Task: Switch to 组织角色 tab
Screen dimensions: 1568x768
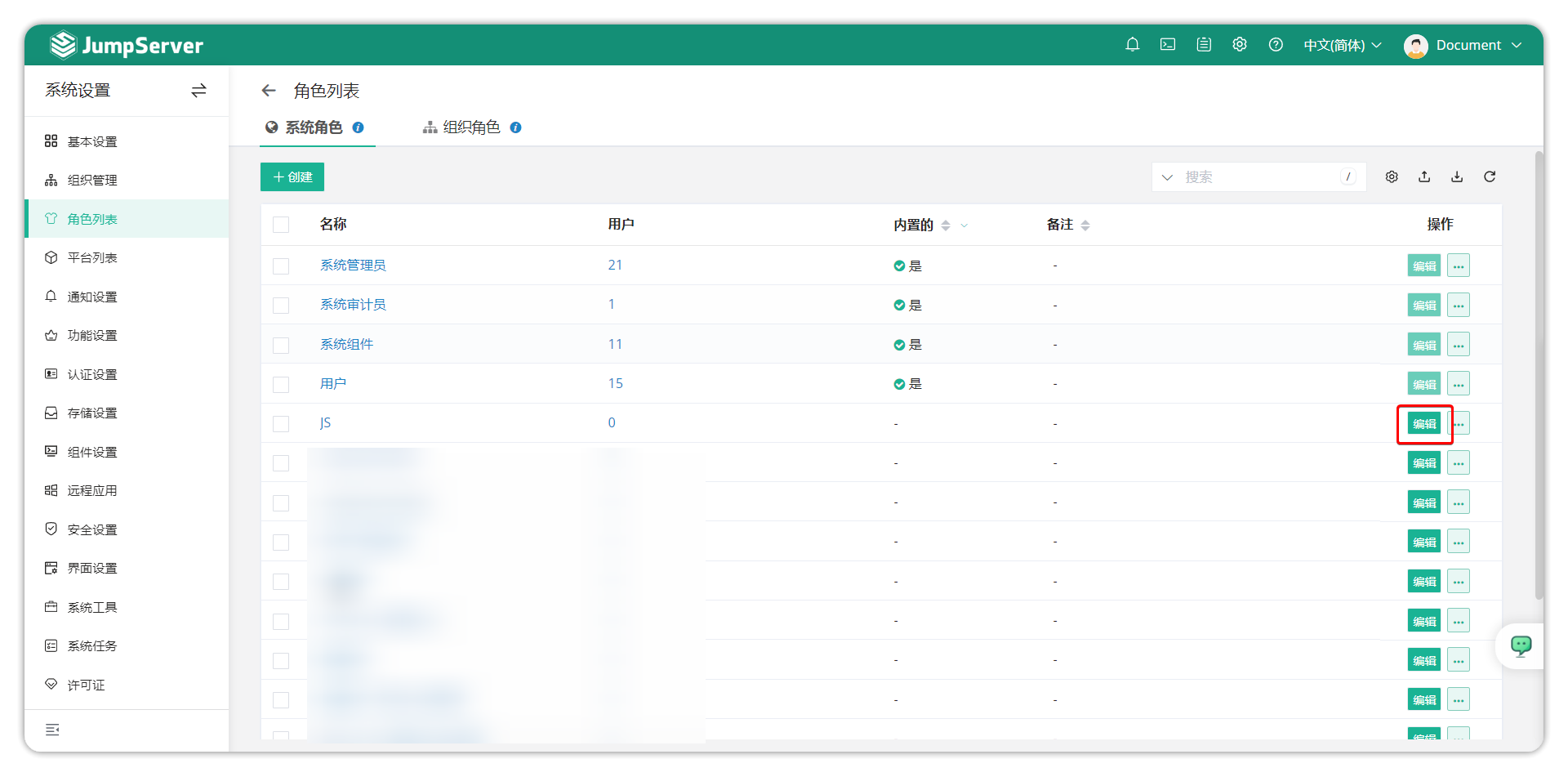Action: (471, 127)
